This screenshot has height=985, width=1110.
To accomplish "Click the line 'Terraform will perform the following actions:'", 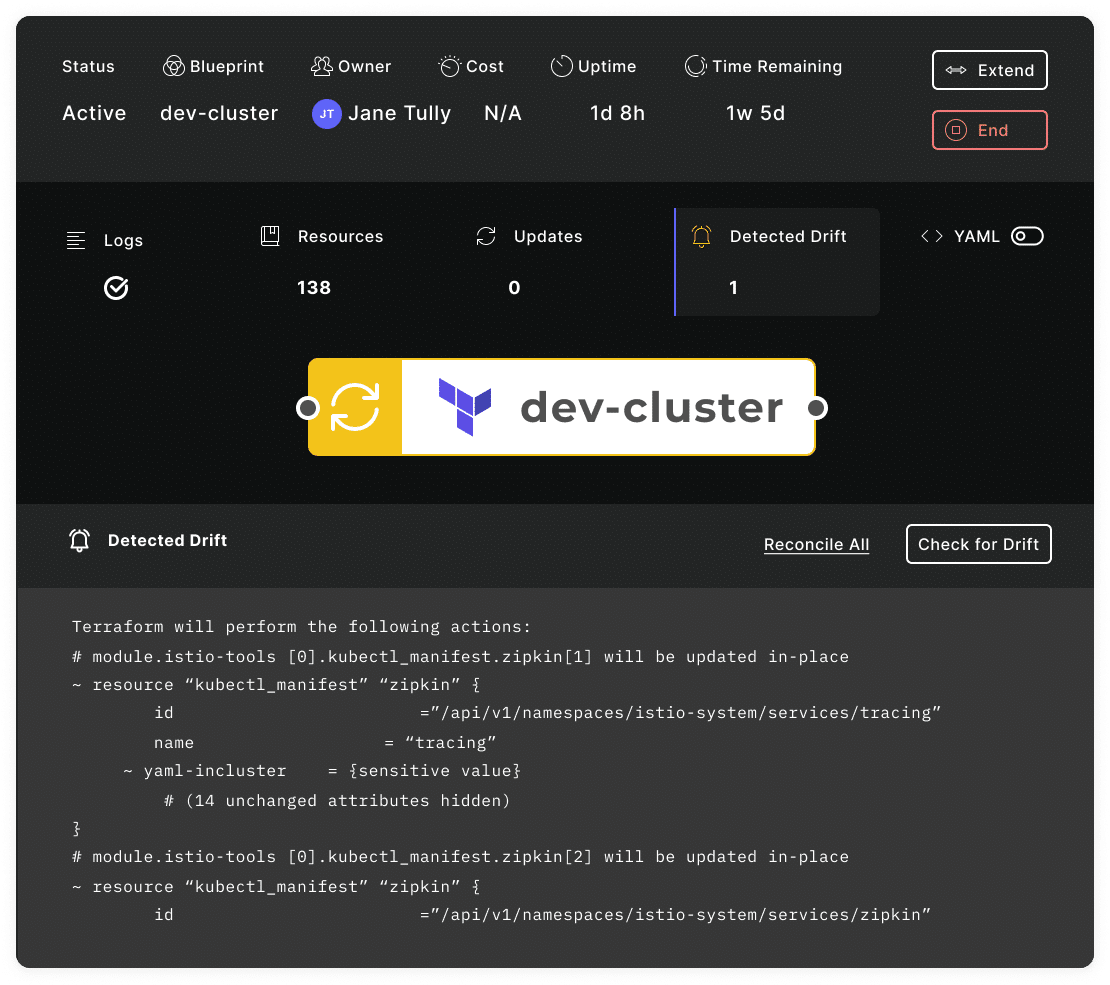I will (301, 627).
